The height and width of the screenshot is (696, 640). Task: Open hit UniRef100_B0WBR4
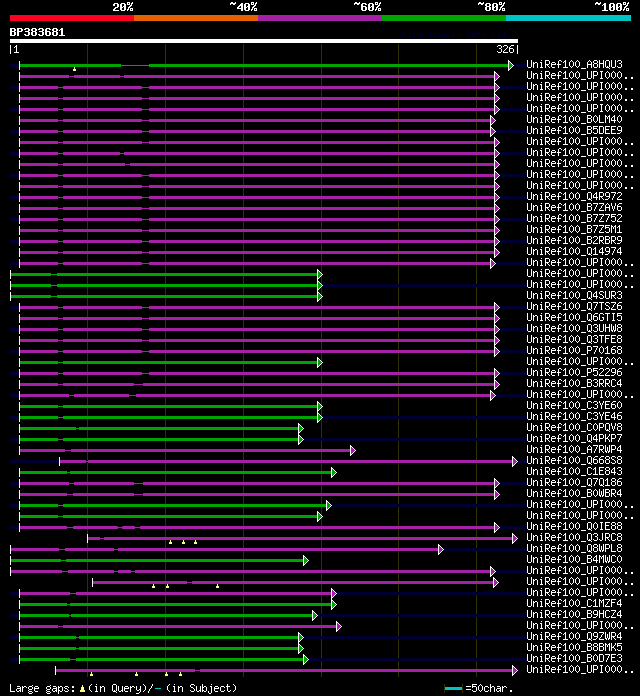[574, 493]
